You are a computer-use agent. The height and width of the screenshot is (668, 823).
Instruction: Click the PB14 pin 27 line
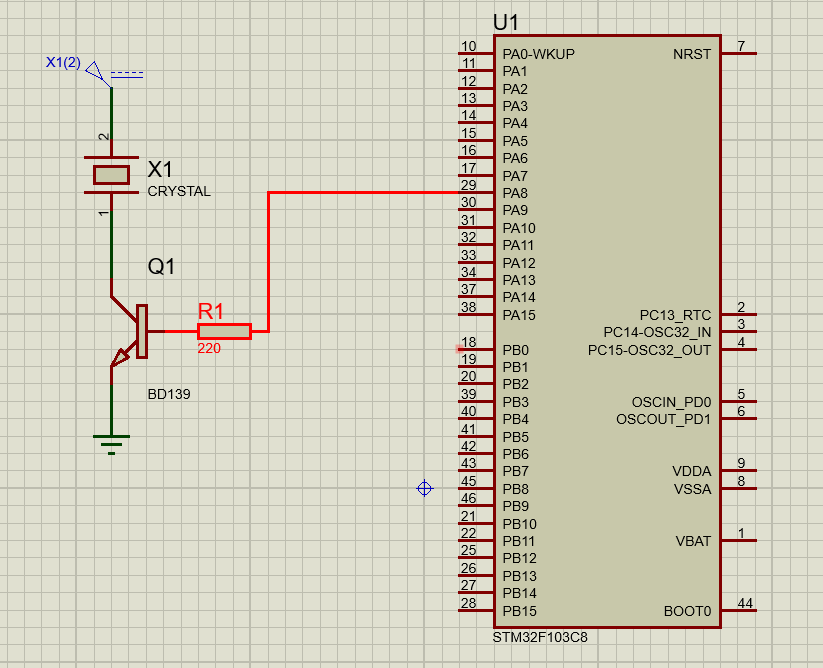pyautogui.click(x=477, y=593)
